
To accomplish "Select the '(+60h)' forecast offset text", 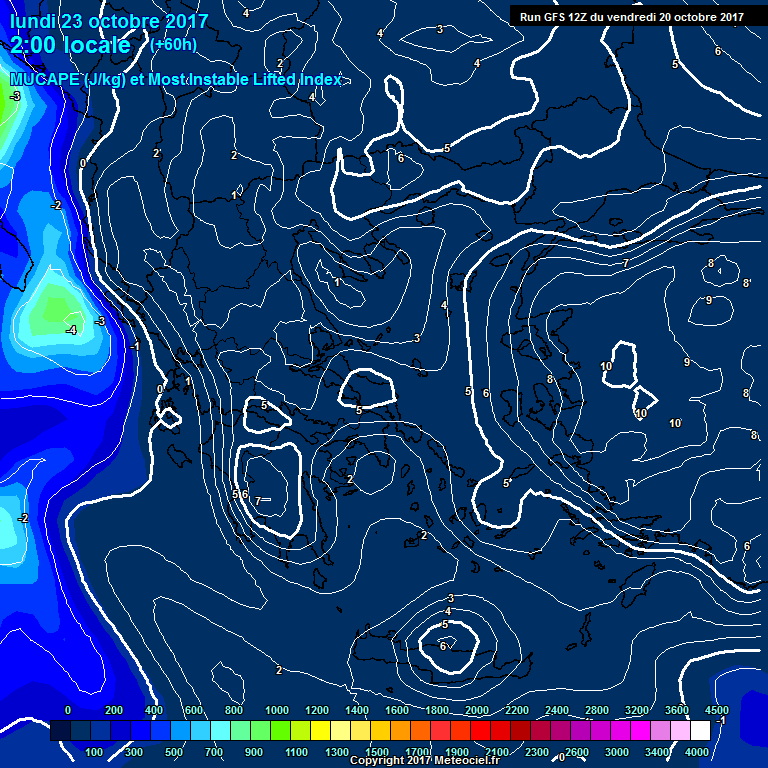I will [173, 45].
